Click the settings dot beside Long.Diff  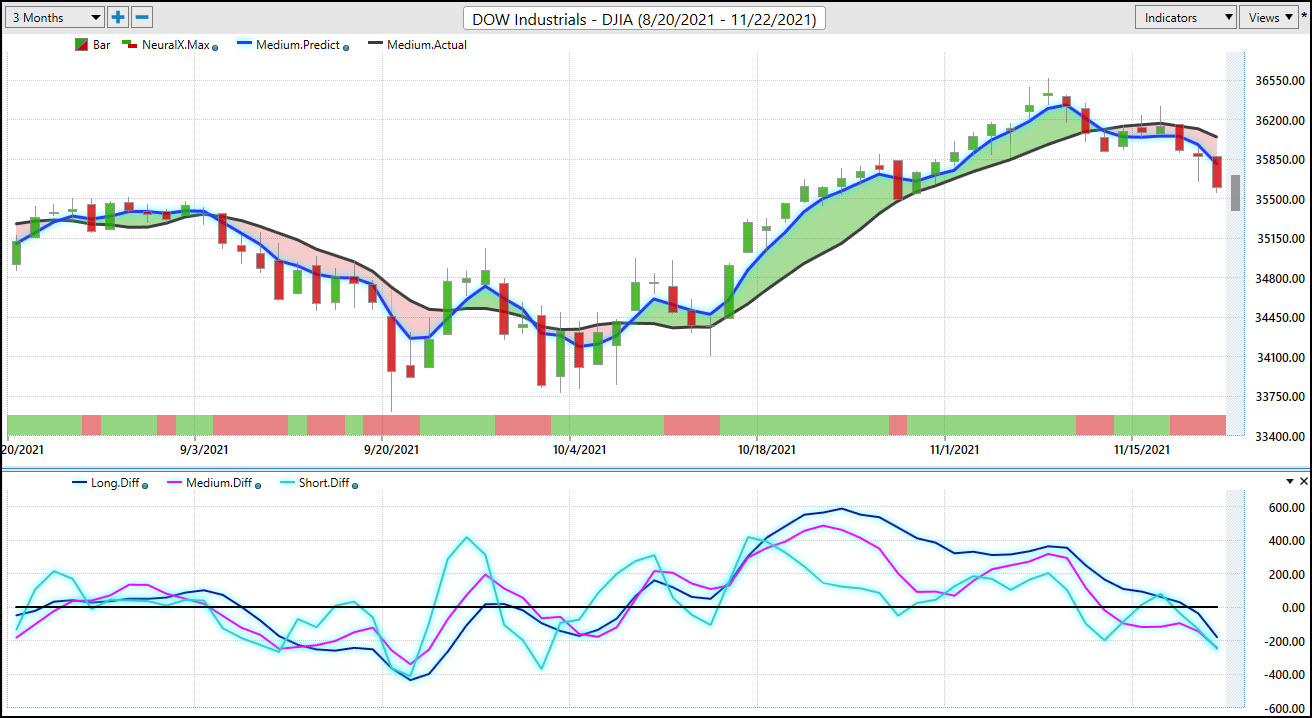coord(146,485)
